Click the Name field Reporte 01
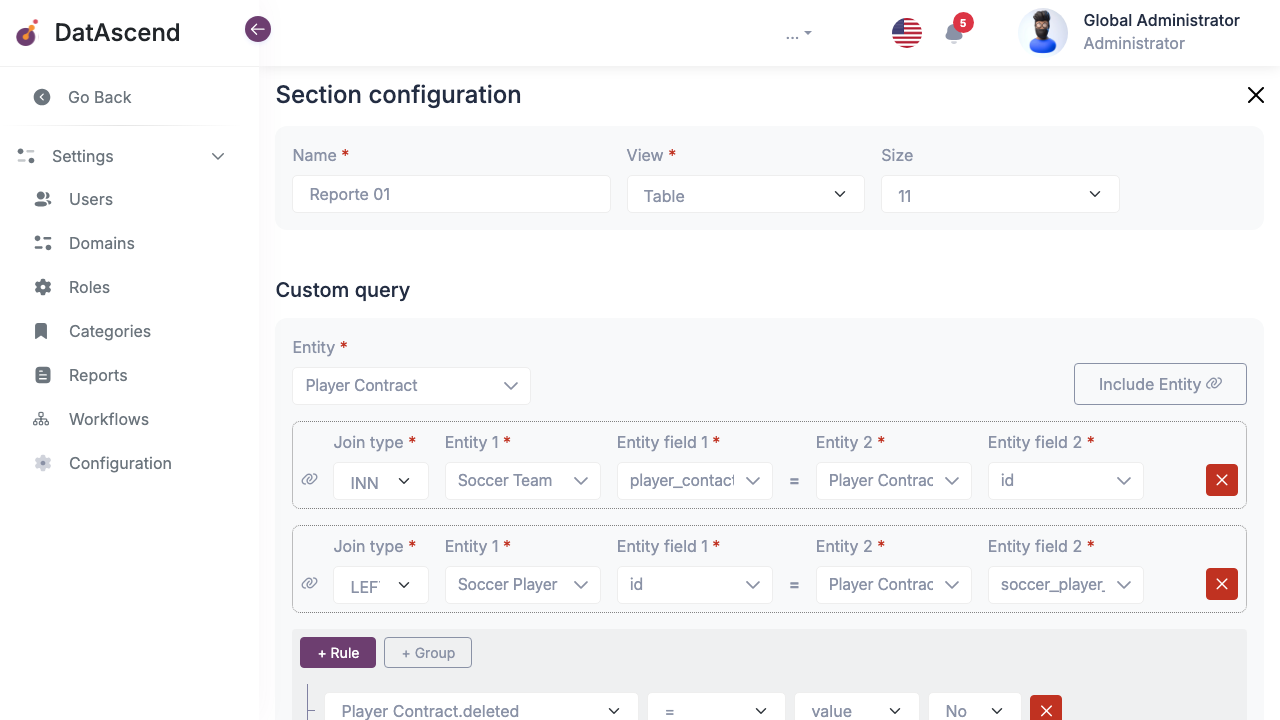The image size is (1280, 720). pos(451,194)
